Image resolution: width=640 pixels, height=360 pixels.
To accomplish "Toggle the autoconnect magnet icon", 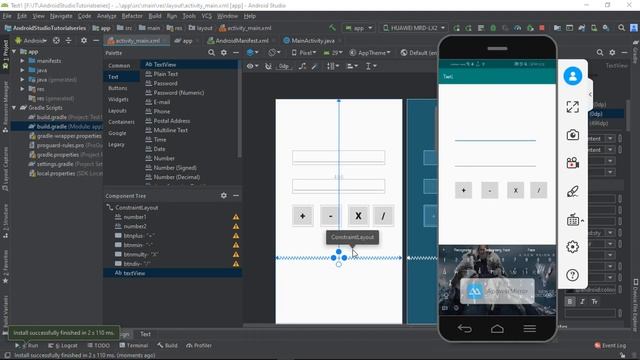I will tap(268, 66).
